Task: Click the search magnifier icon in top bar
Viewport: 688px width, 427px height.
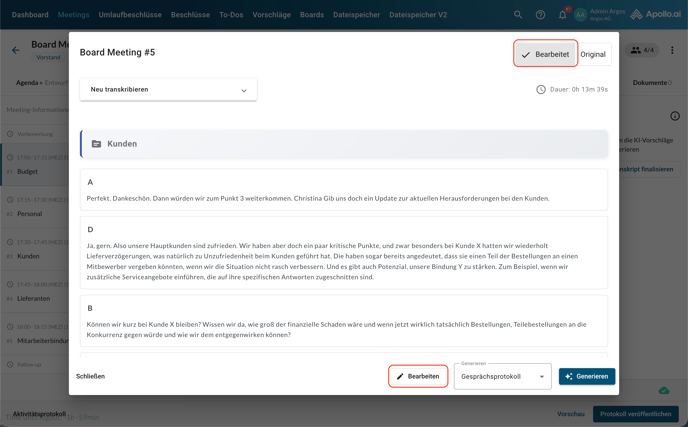Action: 518,15
